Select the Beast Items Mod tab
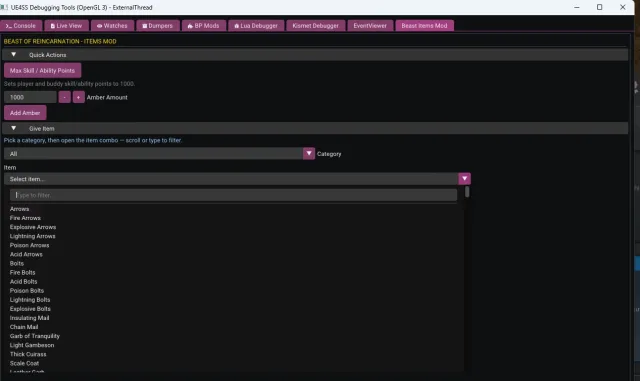The image size is (640, 381). coord(424,26)
